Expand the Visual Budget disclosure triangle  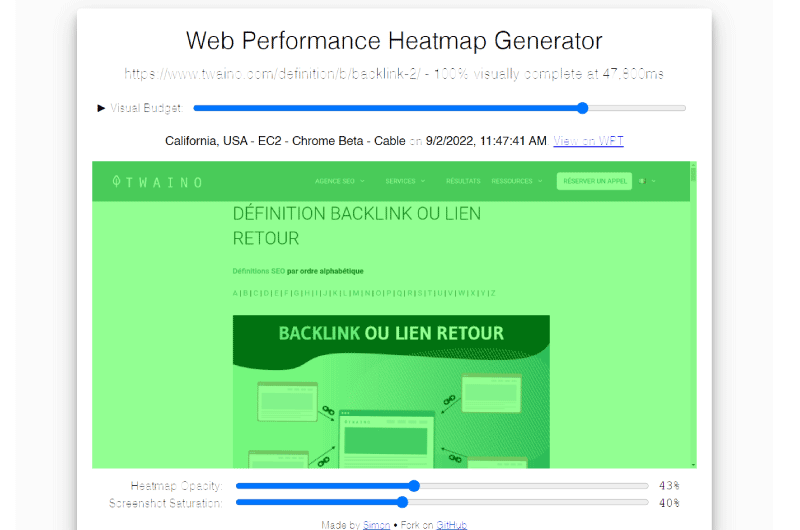coord(101,108)
